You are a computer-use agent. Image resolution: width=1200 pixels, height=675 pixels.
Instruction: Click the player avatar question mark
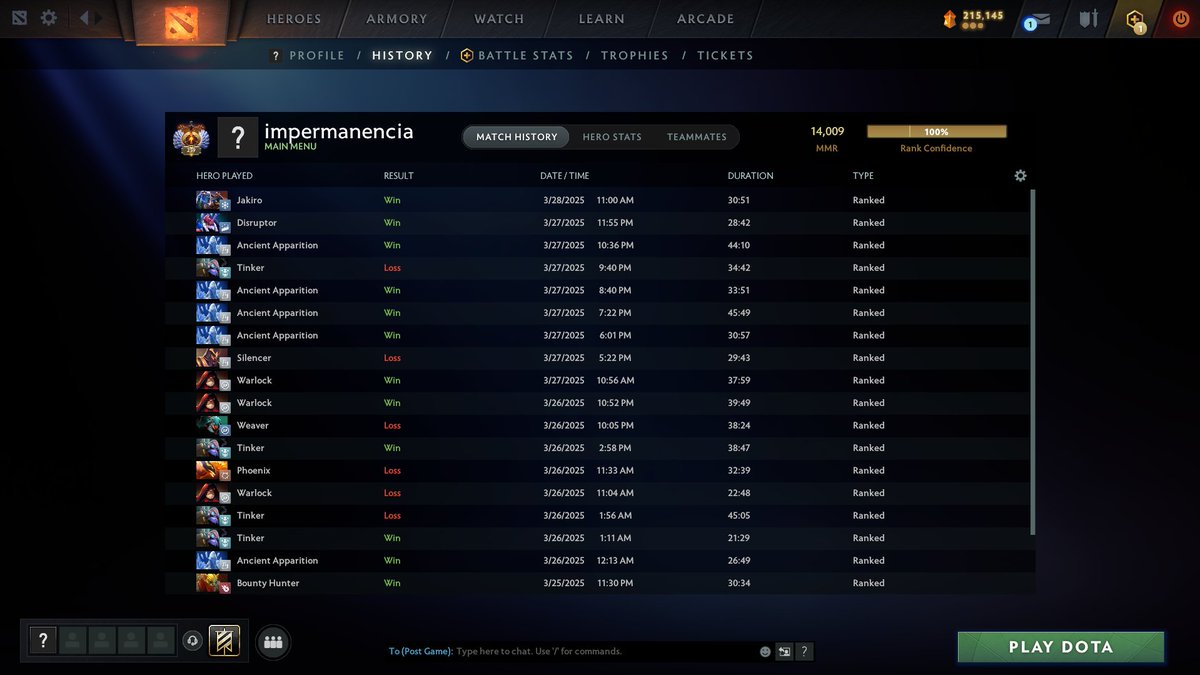click(237, 137)
